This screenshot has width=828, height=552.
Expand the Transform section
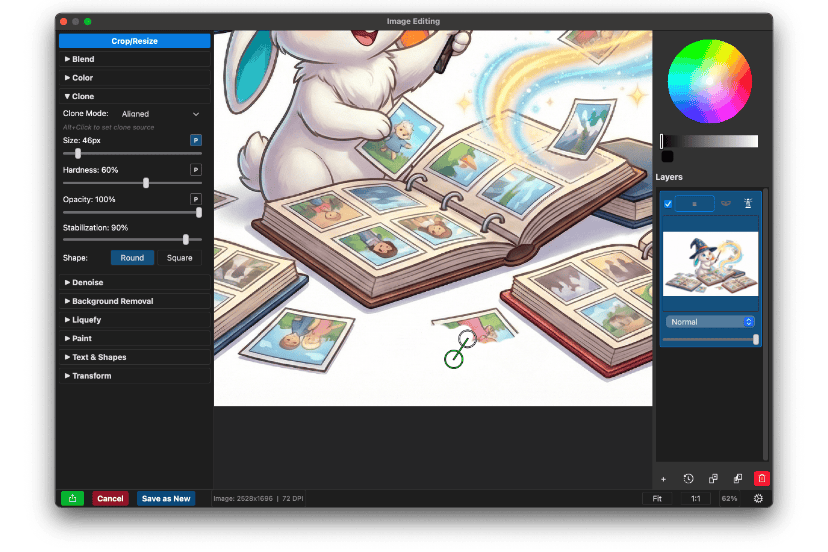(x=135, y=376)
